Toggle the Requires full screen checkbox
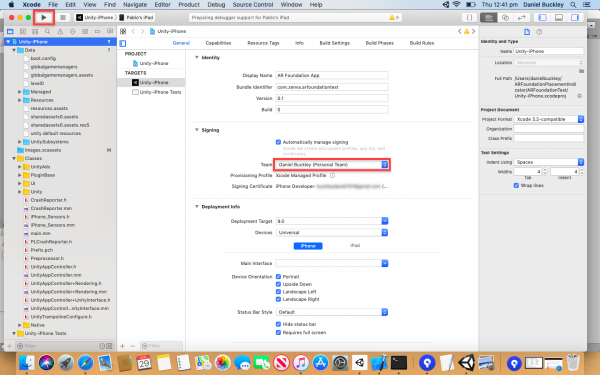The image size is (600, 375). (278, 333)
